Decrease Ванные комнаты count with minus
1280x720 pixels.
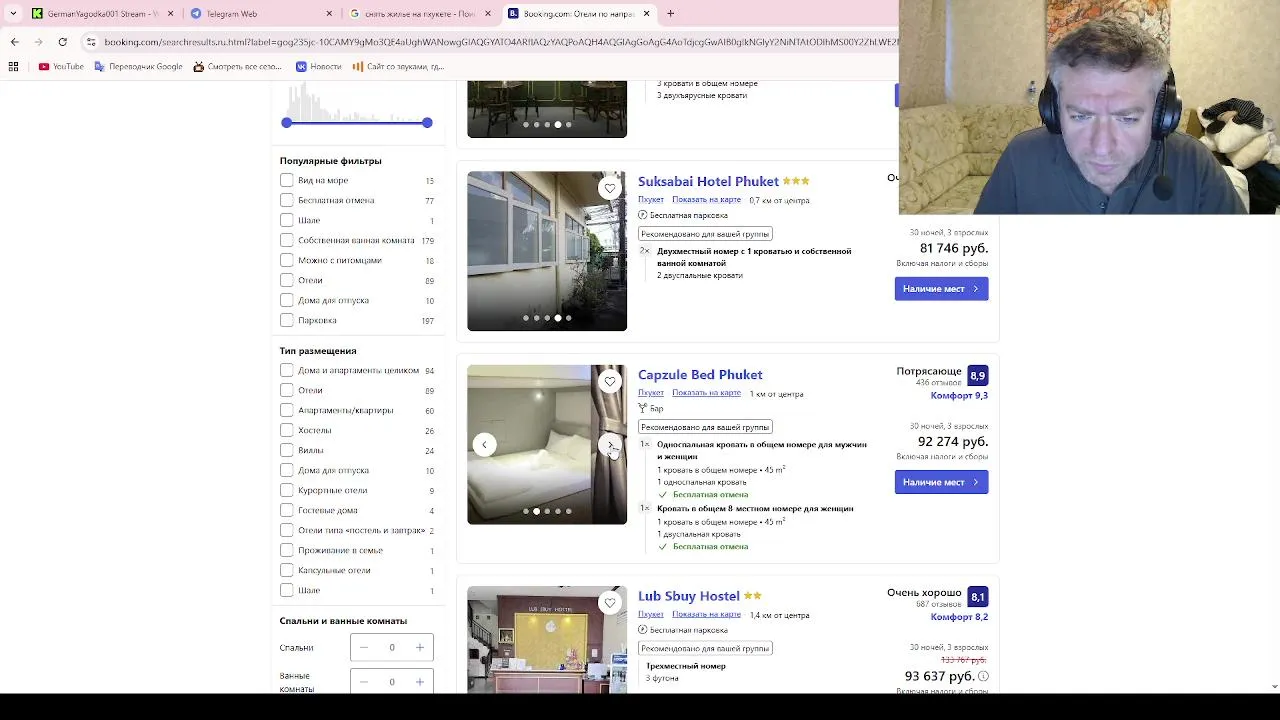(364, 682)
